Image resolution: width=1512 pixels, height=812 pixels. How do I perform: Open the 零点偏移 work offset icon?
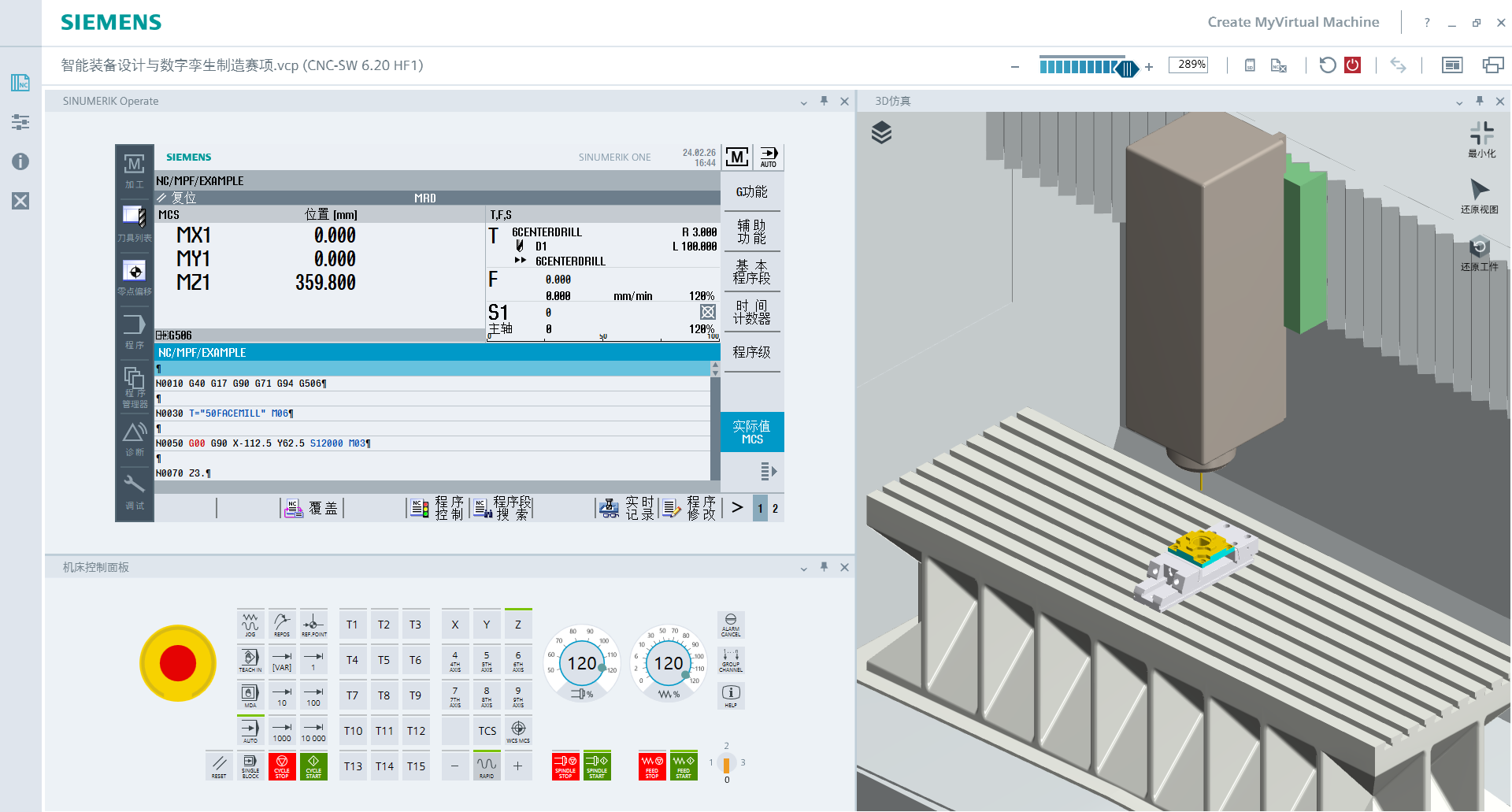point(135,277)
